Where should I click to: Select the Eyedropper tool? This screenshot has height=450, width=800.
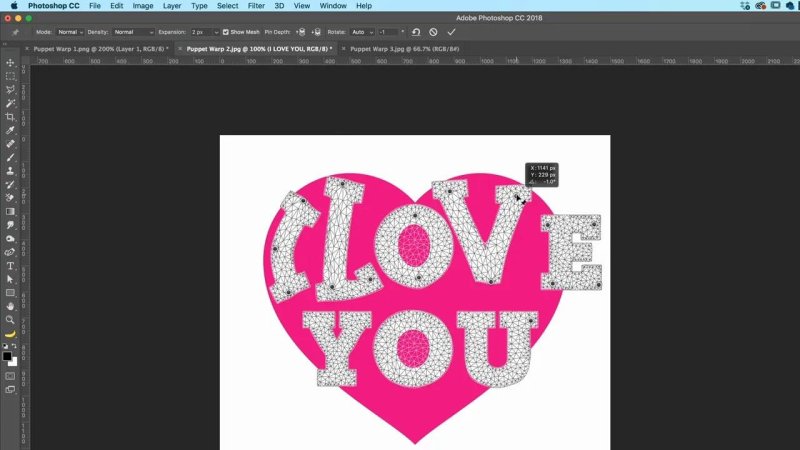pyautogui.click(x=10, y=130)
